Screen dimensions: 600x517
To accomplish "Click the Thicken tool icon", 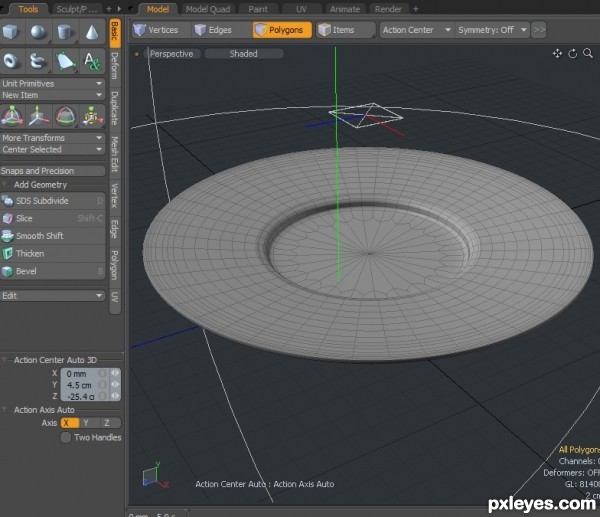I will 7,254.
